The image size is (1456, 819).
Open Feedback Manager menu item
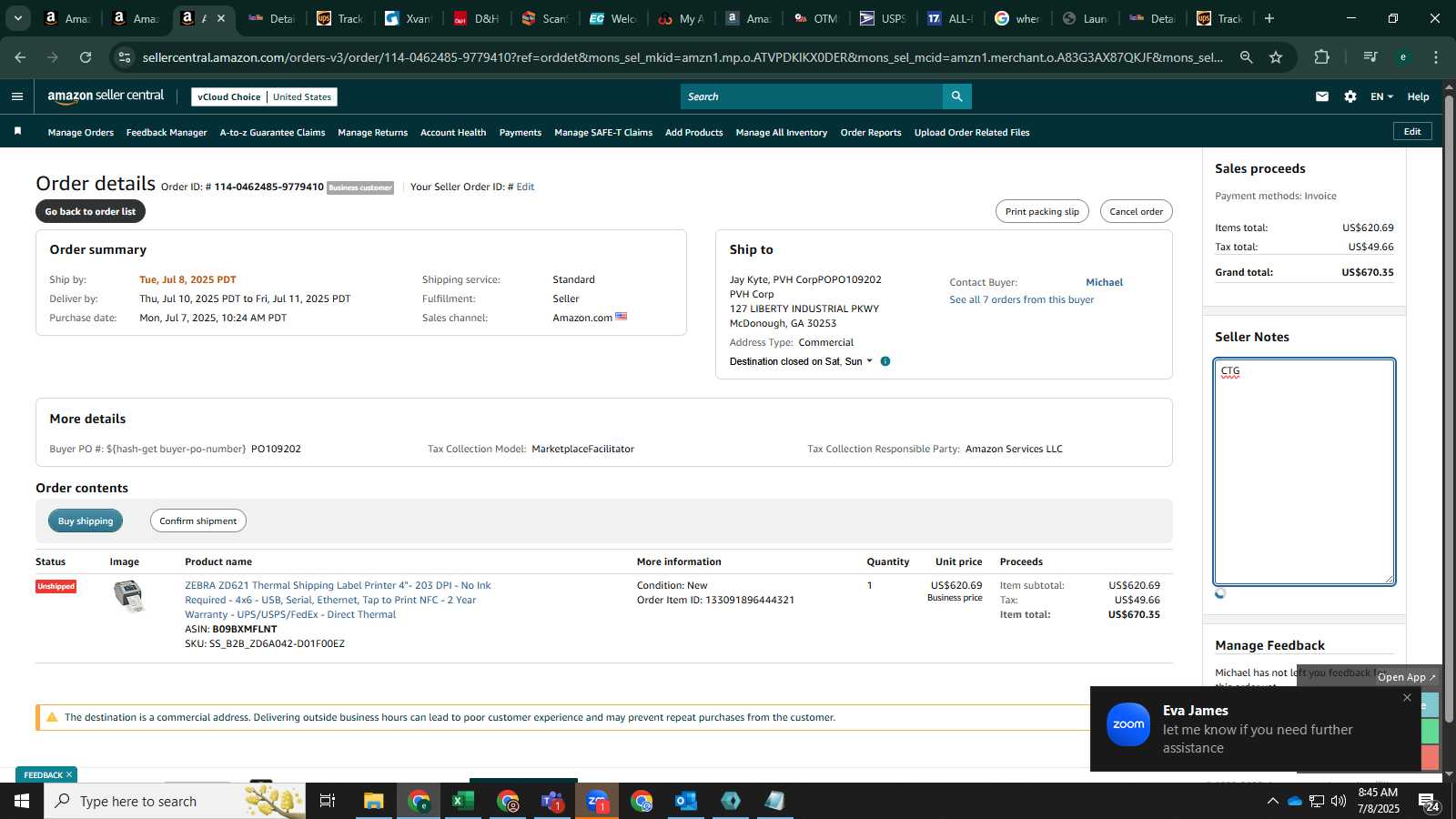coord(167,133)
